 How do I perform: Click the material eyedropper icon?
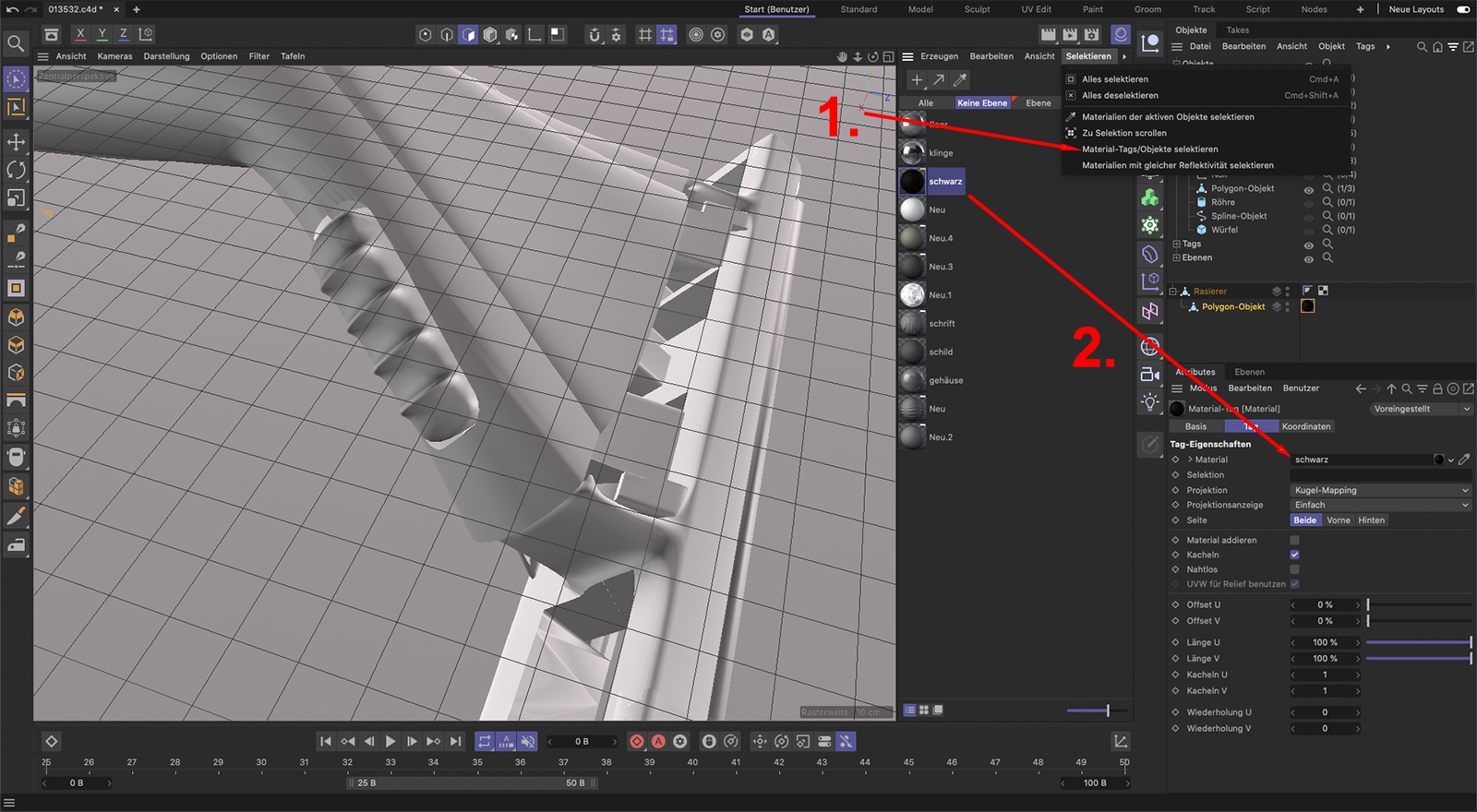960,80
